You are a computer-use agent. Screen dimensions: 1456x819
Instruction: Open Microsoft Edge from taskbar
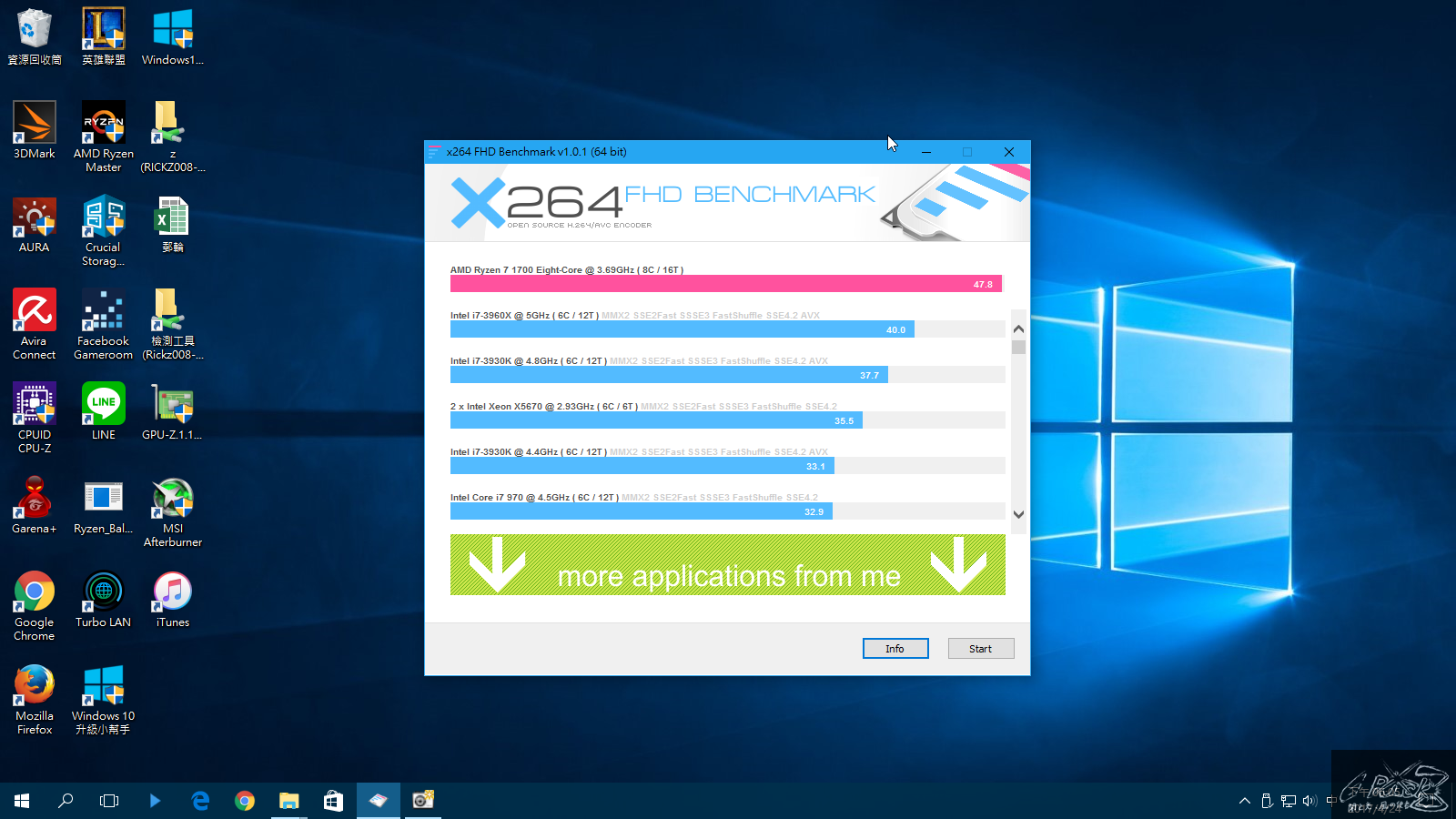pyautogui.click(x=200, y=801)
